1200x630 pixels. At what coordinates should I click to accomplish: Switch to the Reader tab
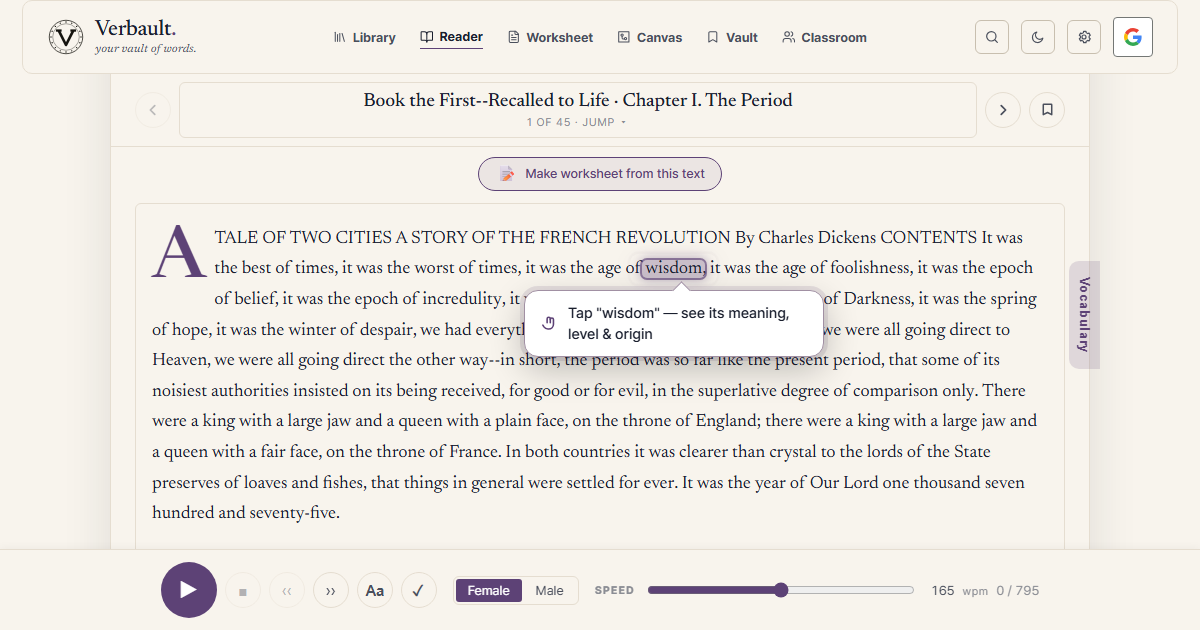point(451,37)
